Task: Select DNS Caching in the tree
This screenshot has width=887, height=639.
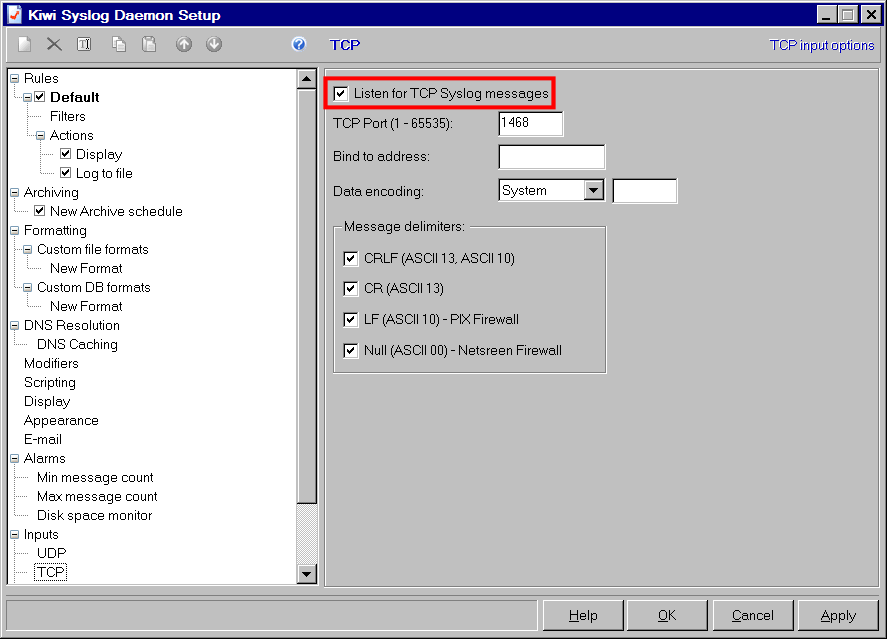Action: tap(77, 344)
